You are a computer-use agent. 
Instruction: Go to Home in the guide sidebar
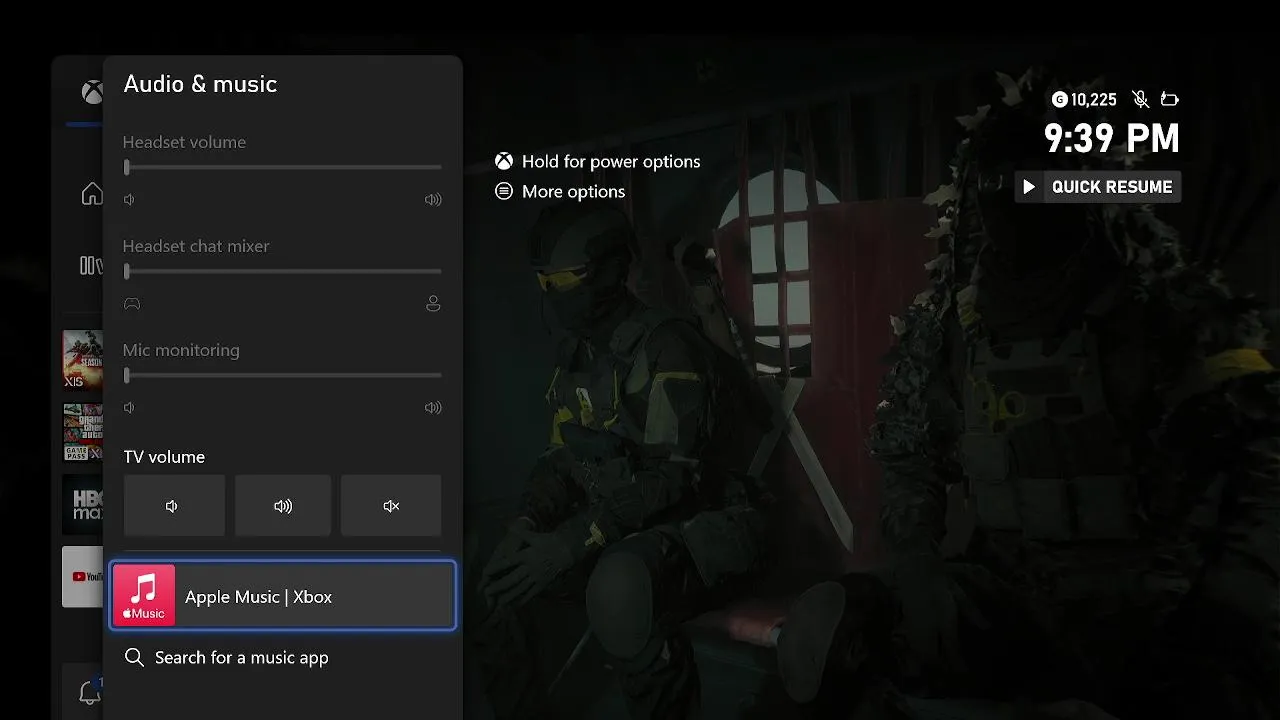(x=92, y=194)
